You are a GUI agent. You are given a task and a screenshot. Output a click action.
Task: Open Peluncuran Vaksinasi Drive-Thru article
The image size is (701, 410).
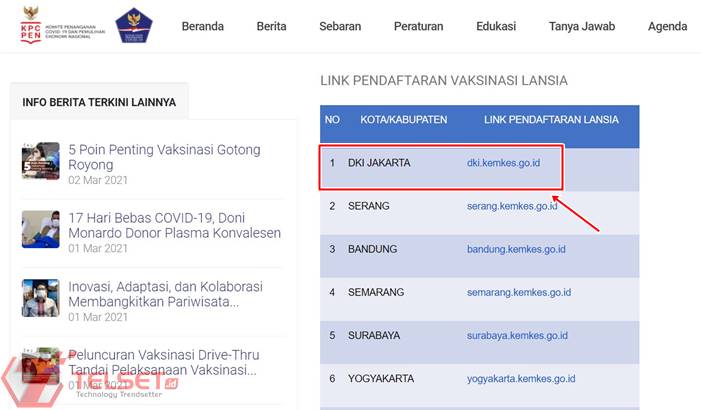(164, 362)
